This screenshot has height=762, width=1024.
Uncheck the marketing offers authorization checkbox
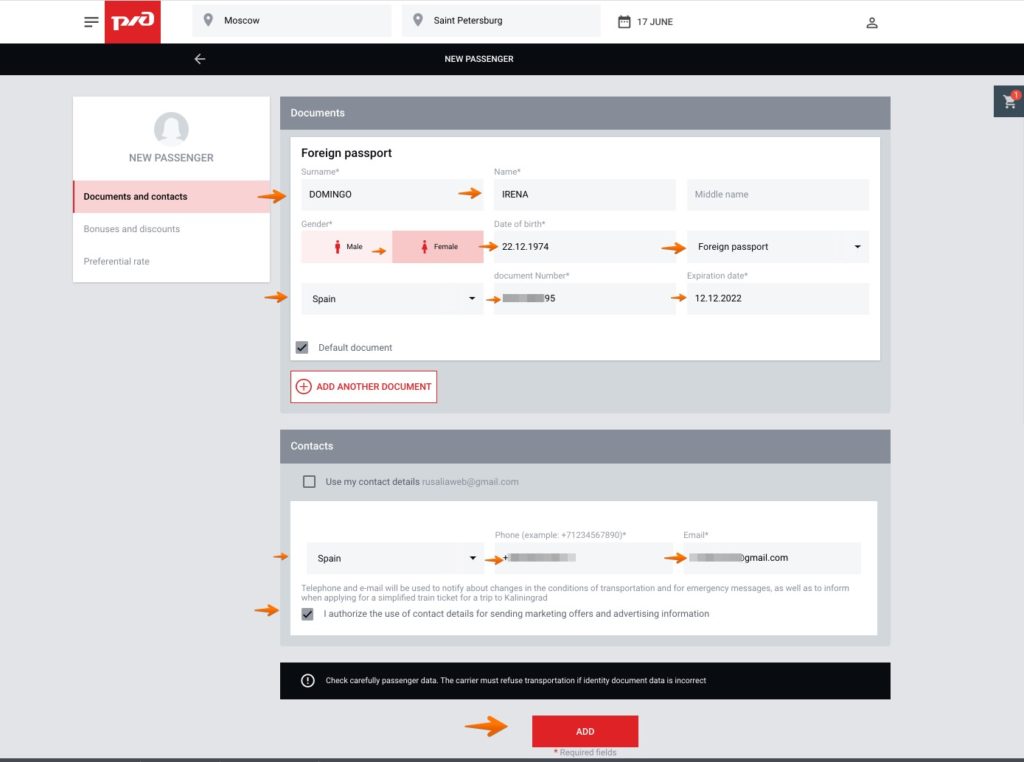tap(308, 614)
